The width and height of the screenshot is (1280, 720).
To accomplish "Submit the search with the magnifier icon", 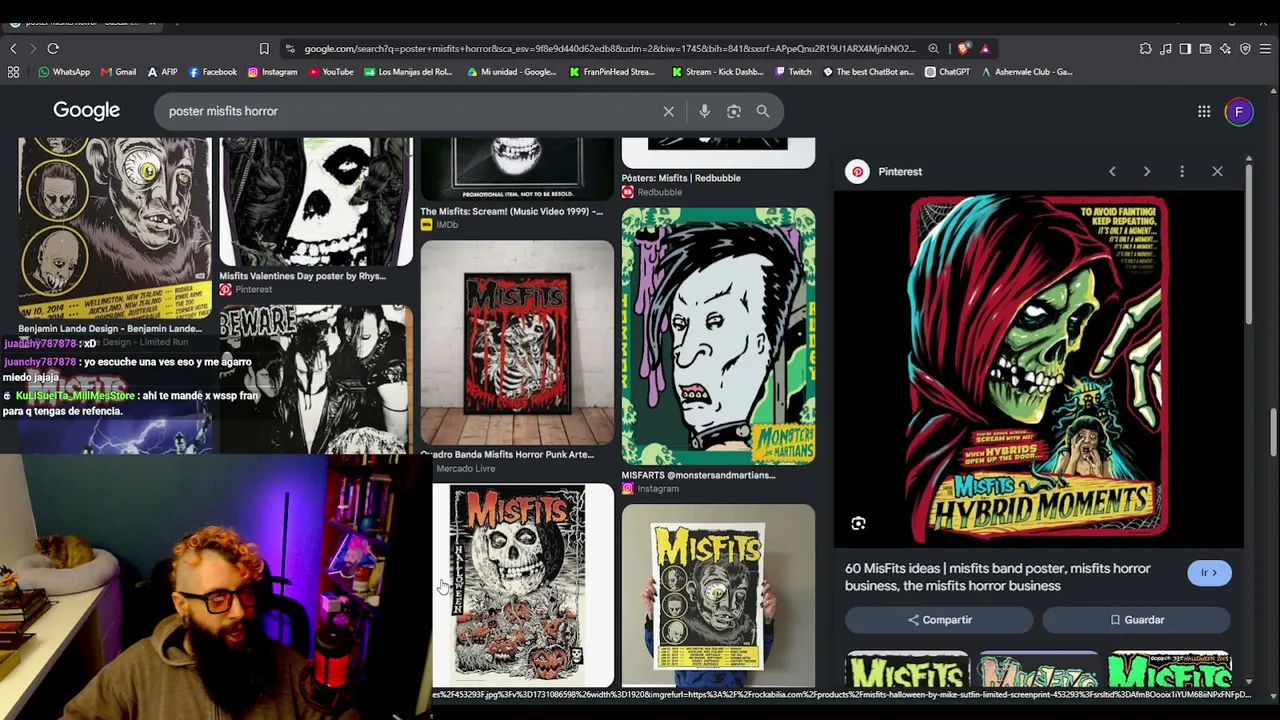I will [763, 111].
